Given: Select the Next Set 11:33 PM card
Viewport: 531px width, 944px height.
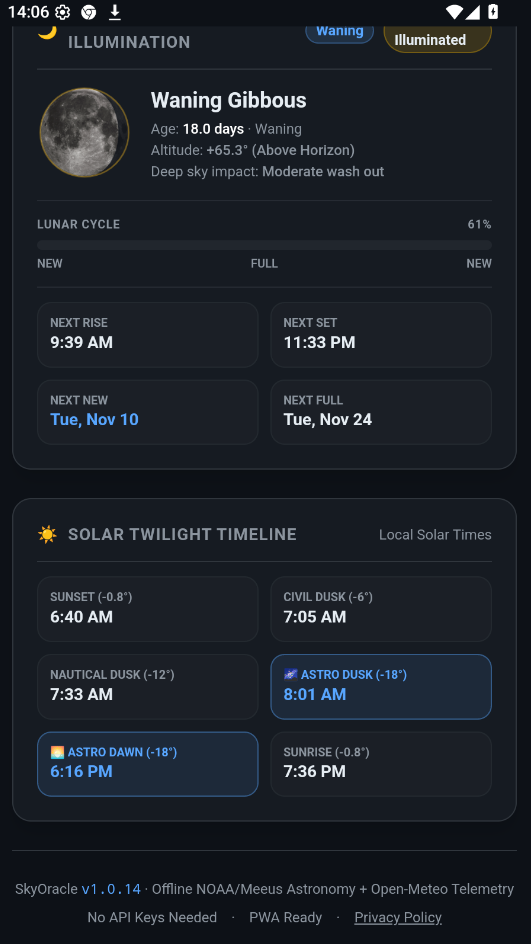Looking at the screenshot, I should click(x=381, y=335).
